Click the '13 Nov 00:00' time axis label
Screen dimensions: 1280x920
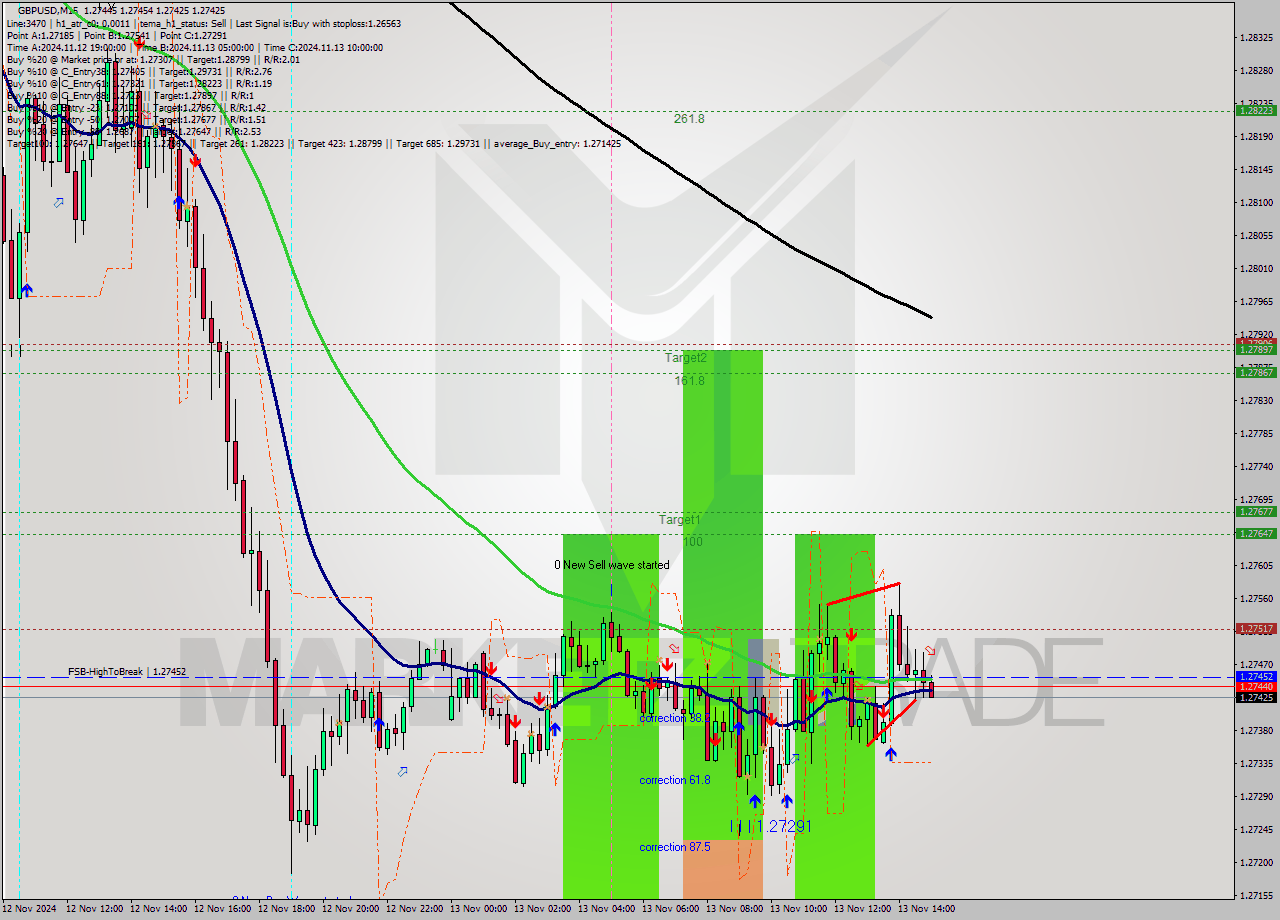pos(479,909)
